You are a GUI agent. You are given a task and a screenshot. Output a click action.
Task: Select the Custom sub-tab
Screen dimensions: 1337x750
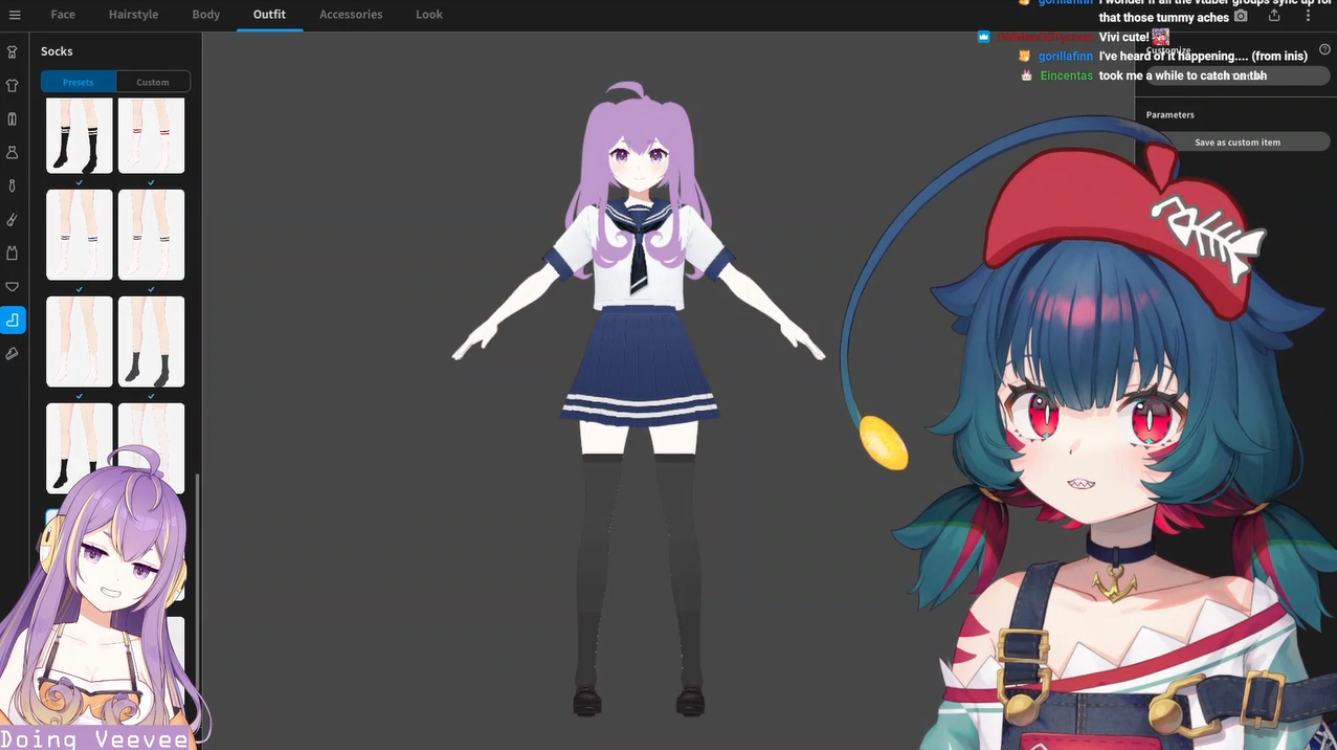[153, 82]
